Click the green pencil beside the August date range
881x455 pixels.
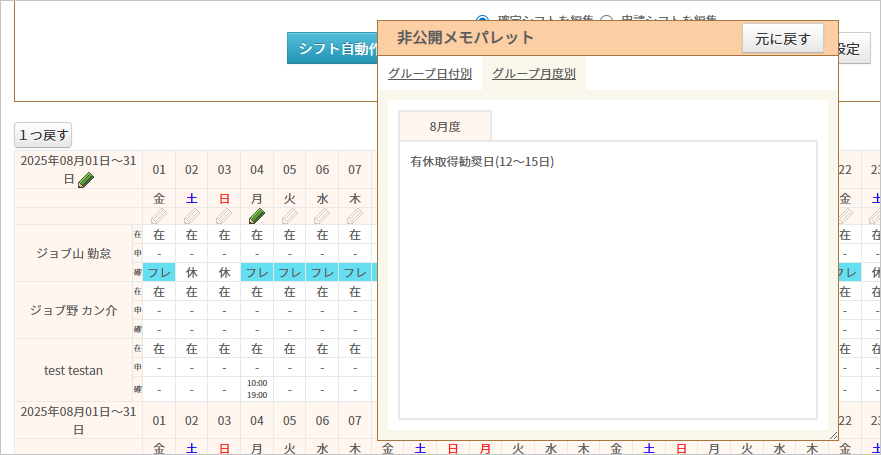pyautogui.click(x=86, y=180)
